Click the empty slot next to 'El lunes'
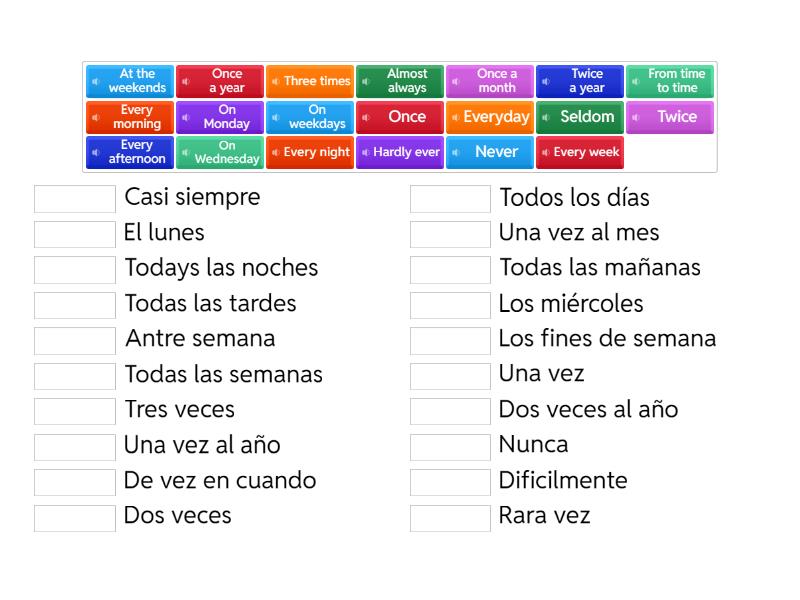 [75, 234]
